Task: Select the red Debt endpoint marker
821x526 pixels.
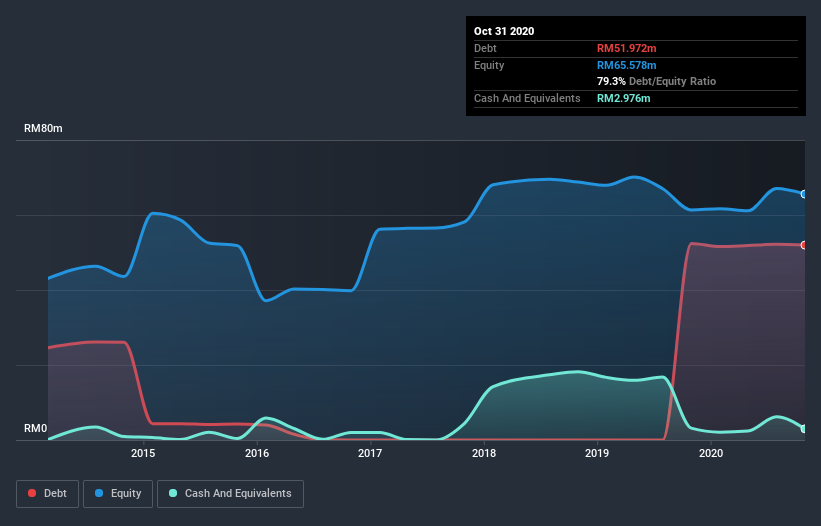Action: pos(804,245)
